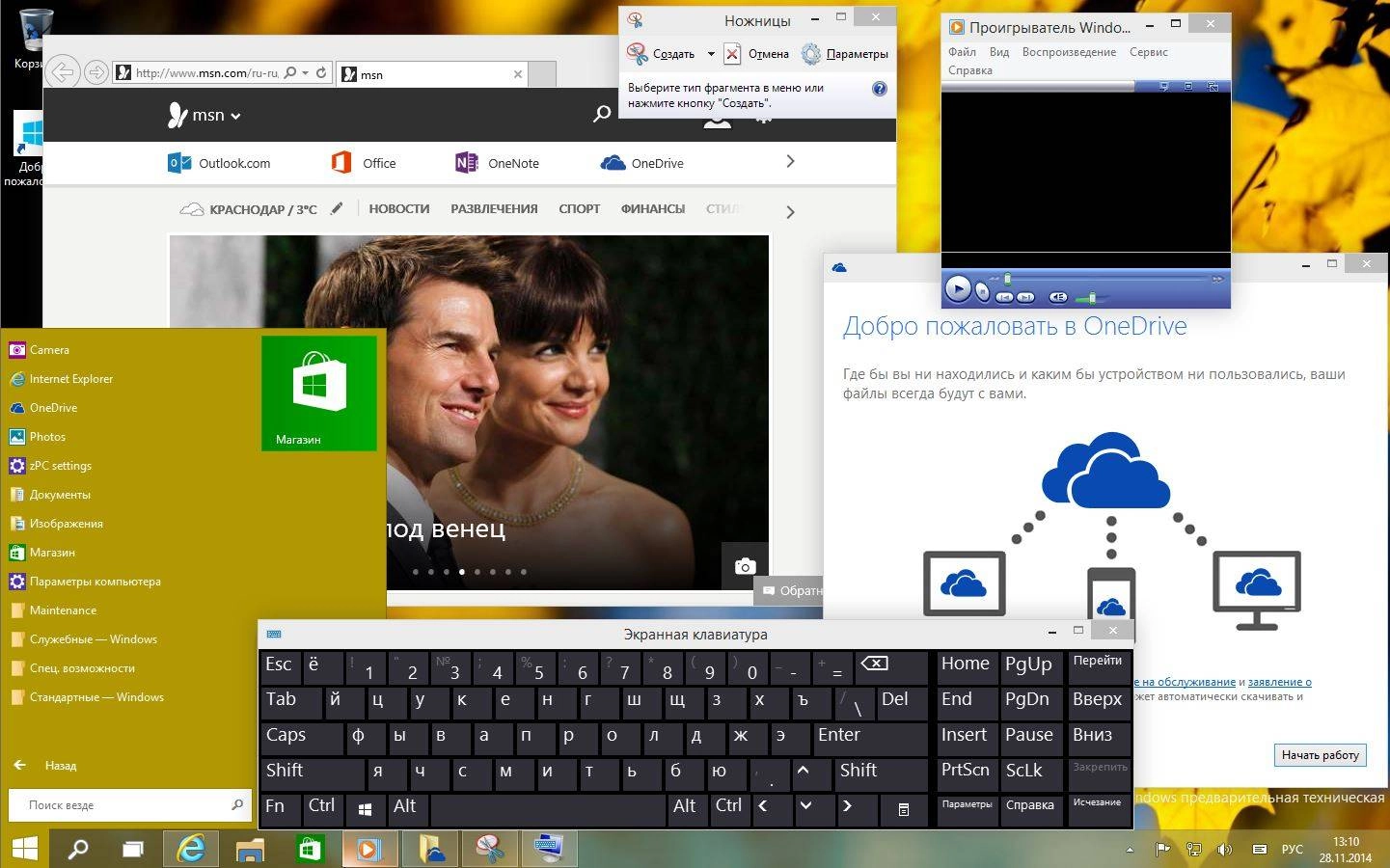Open the Справка menu in the media player
Image resolution: width=1390 pixels, height=868 pixels.
point(969,70)
